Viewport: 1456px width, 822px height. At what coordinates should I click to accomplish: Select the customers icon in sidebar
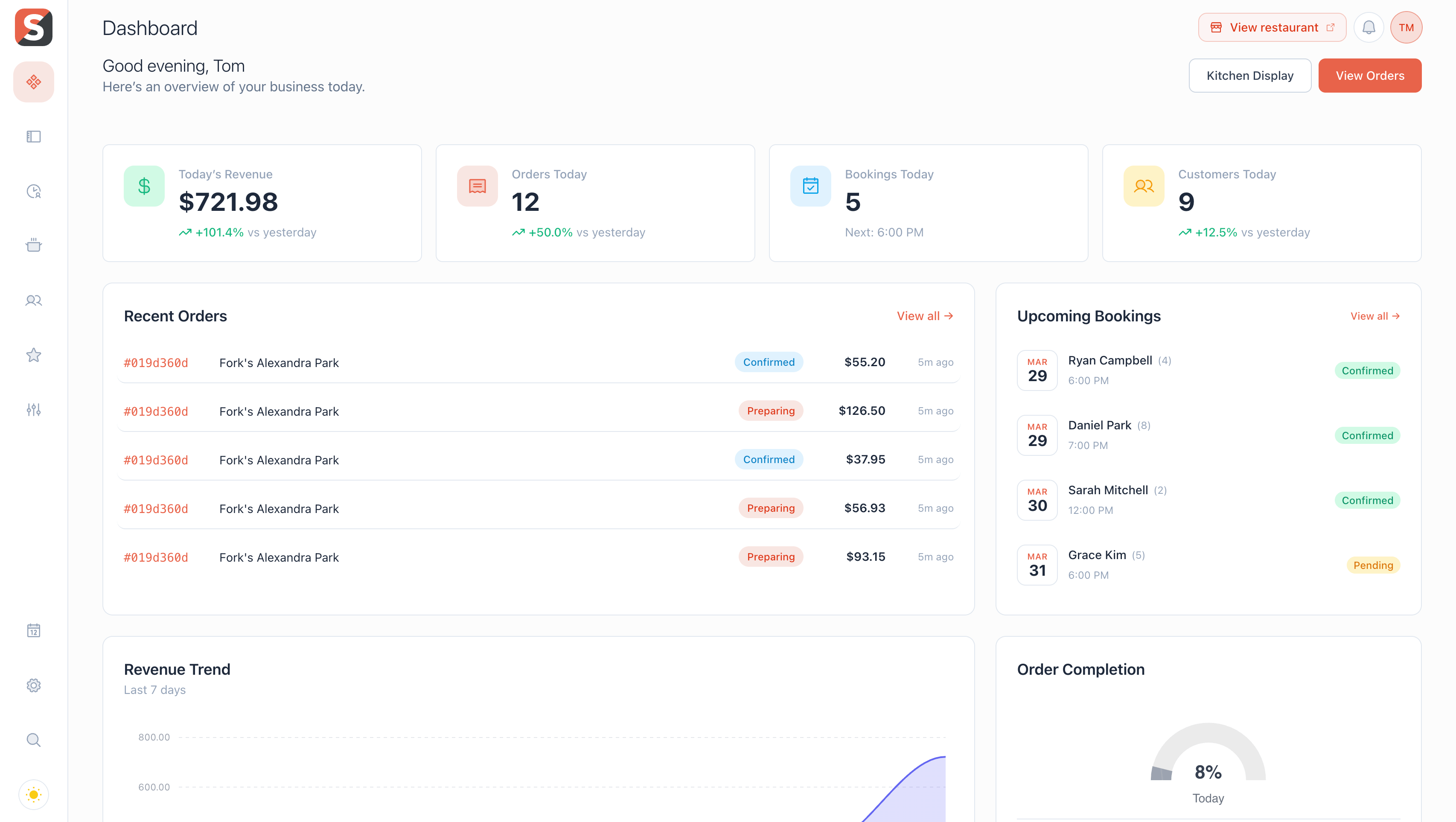(33, 300)
